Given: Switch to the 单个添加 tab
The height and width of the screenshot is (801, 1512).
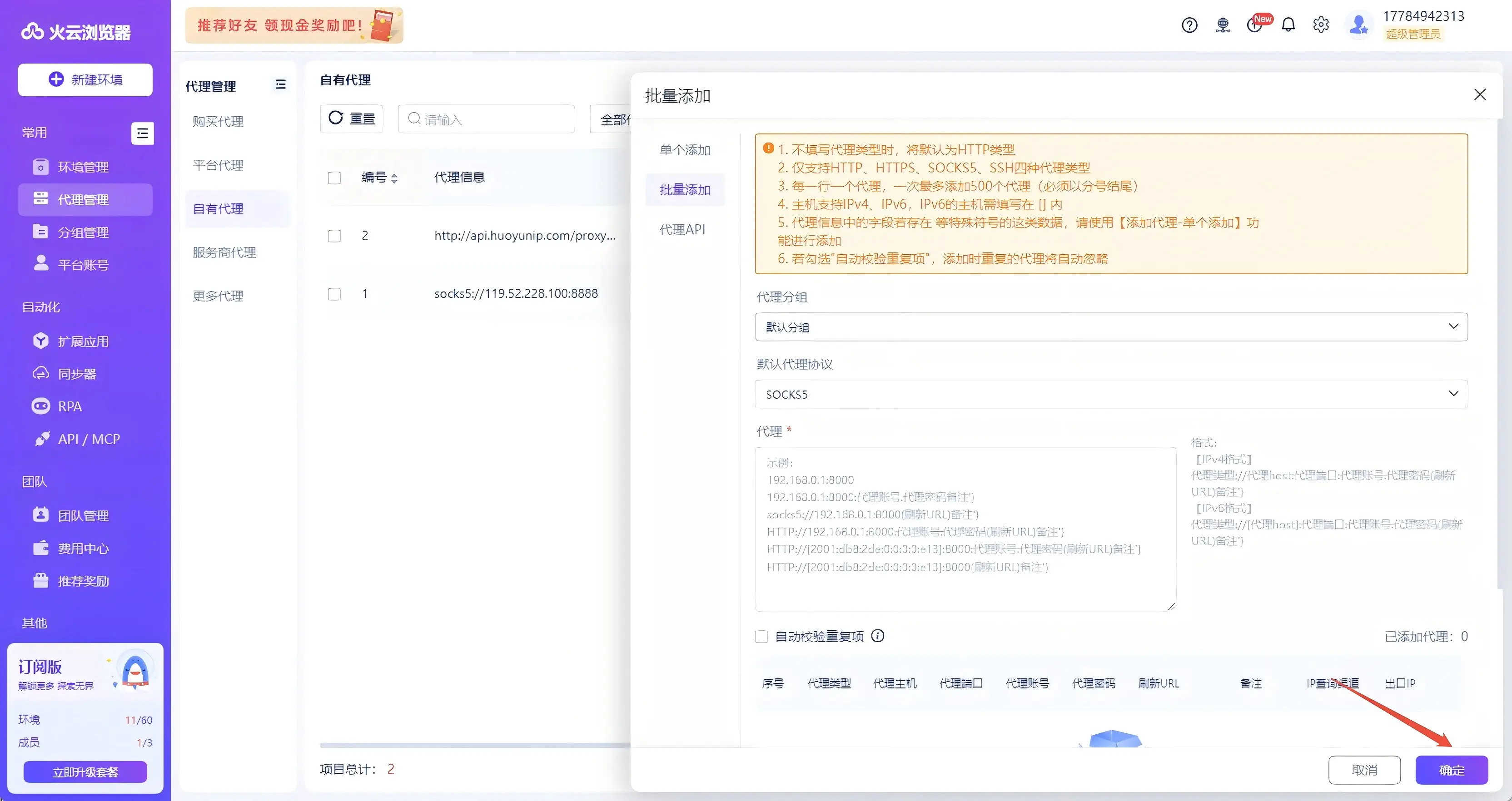Looking at the screenshot, I should (684, 150).
